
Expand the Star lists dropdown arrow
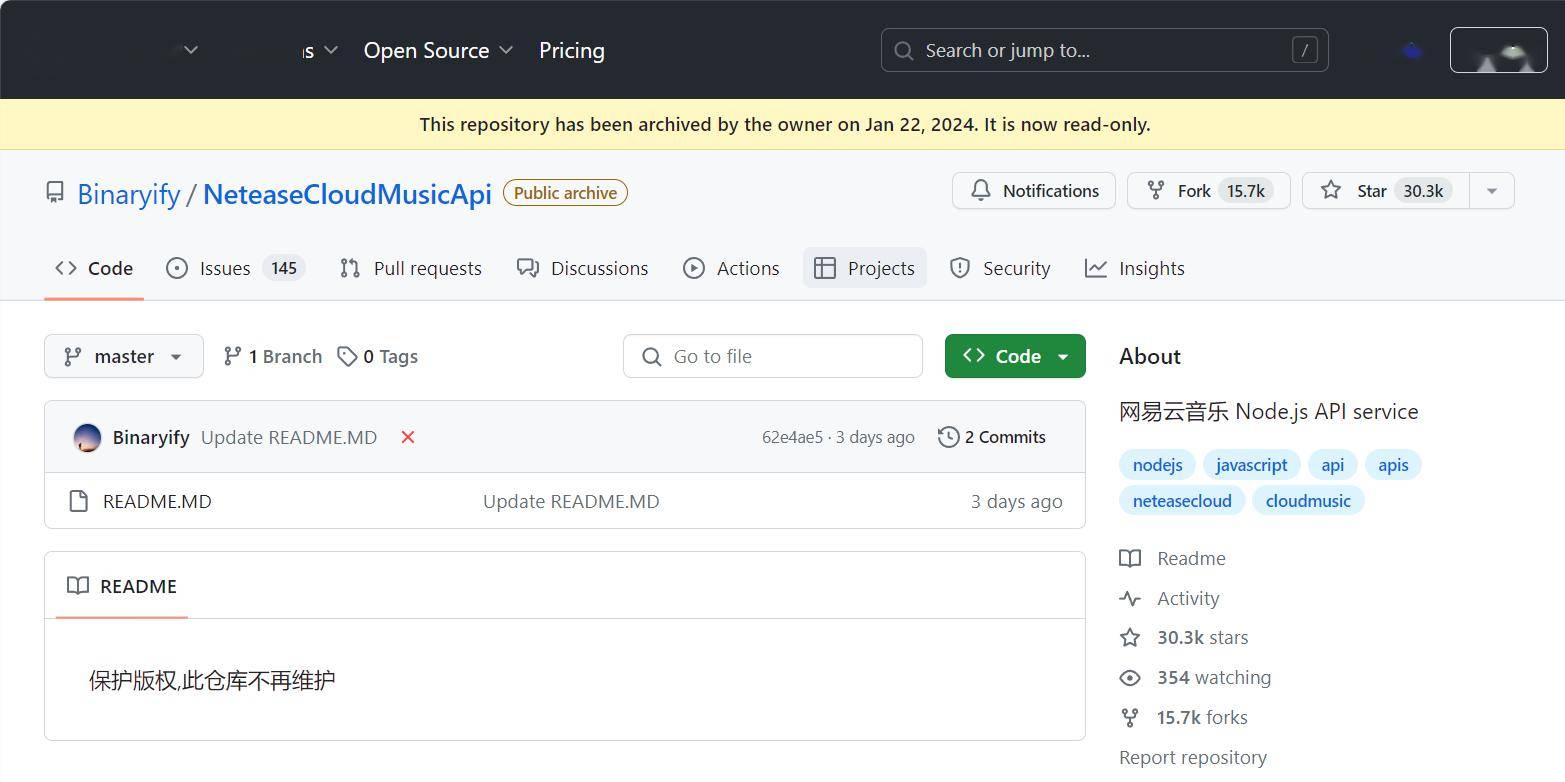[x=1492, y=191]
